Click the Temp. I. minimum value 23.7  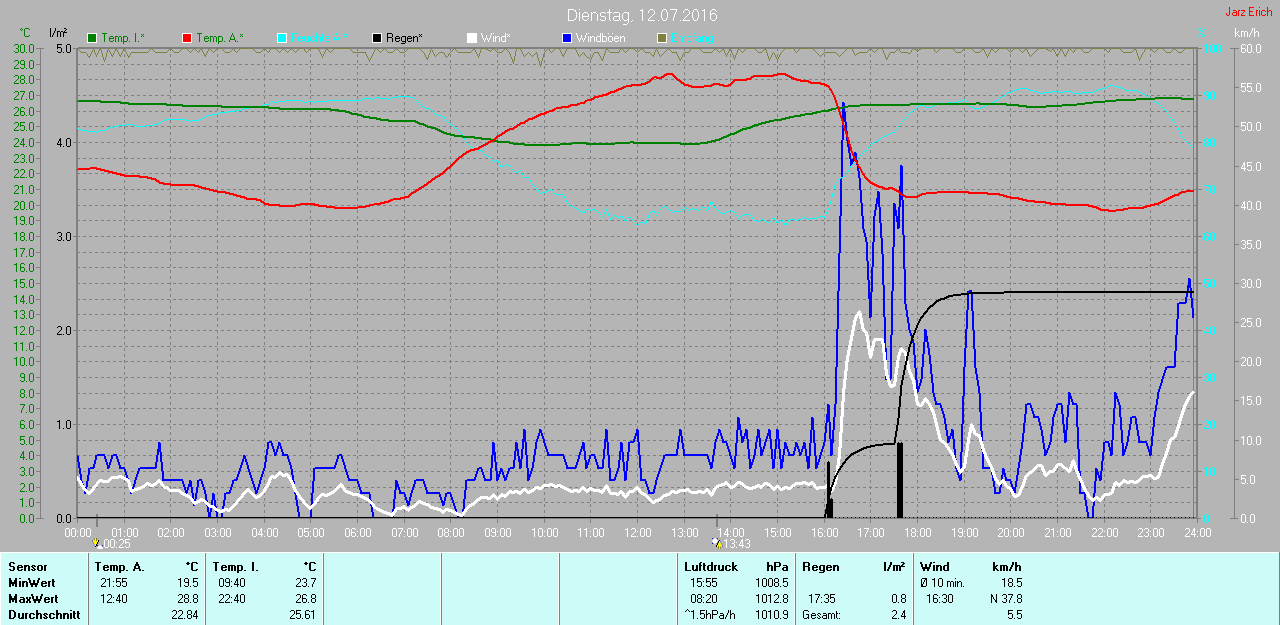[304, 583]
